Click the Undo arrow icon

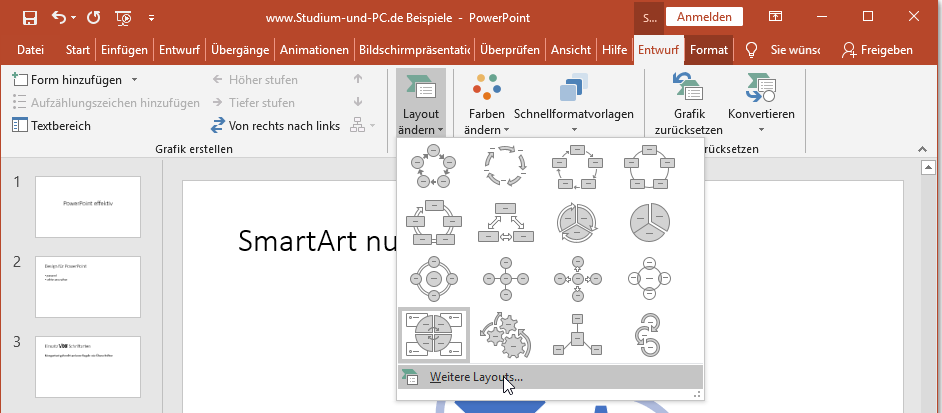click(x=59, y=17)
